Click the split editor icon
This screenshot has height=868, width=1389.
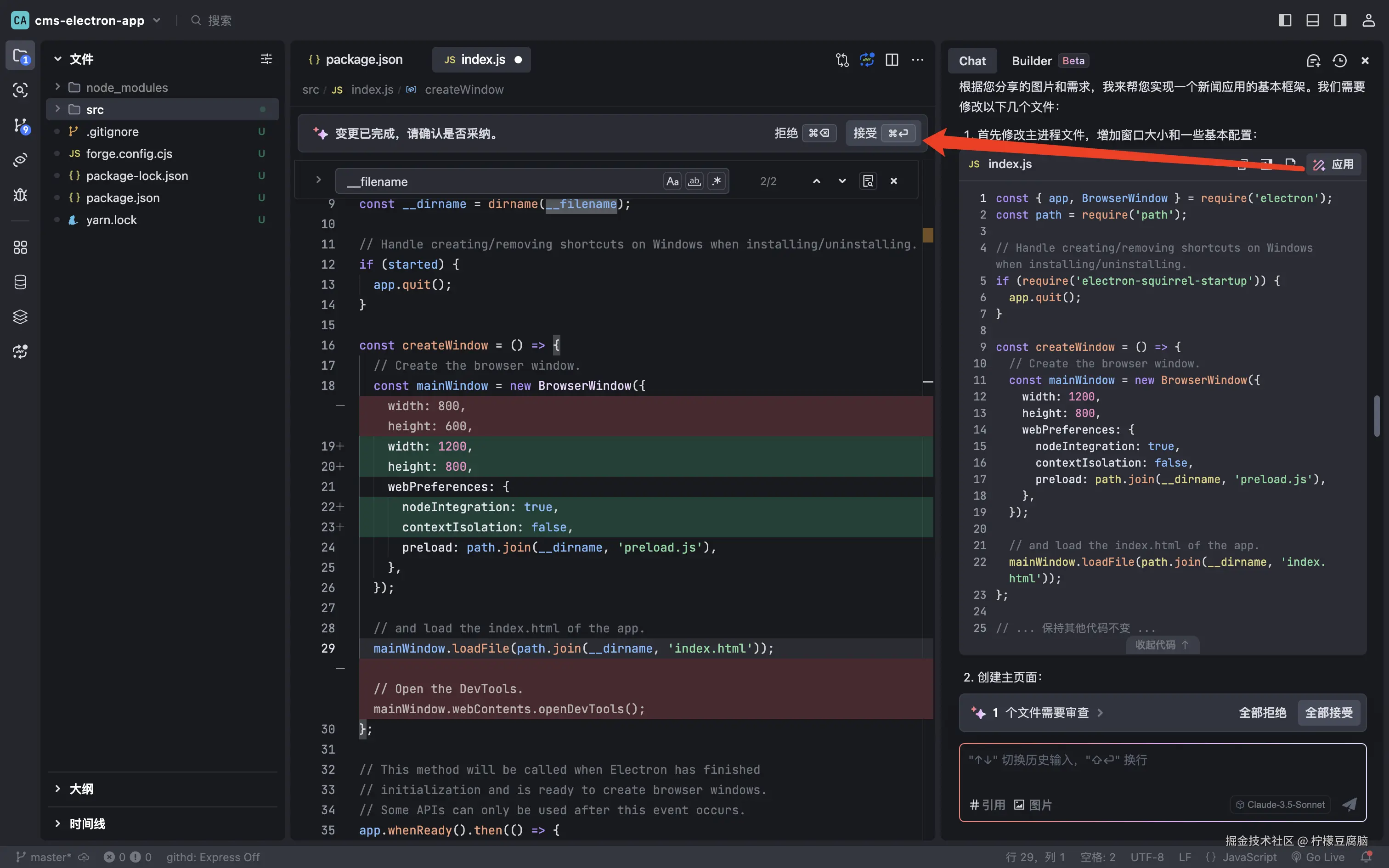tap(892, 60)
